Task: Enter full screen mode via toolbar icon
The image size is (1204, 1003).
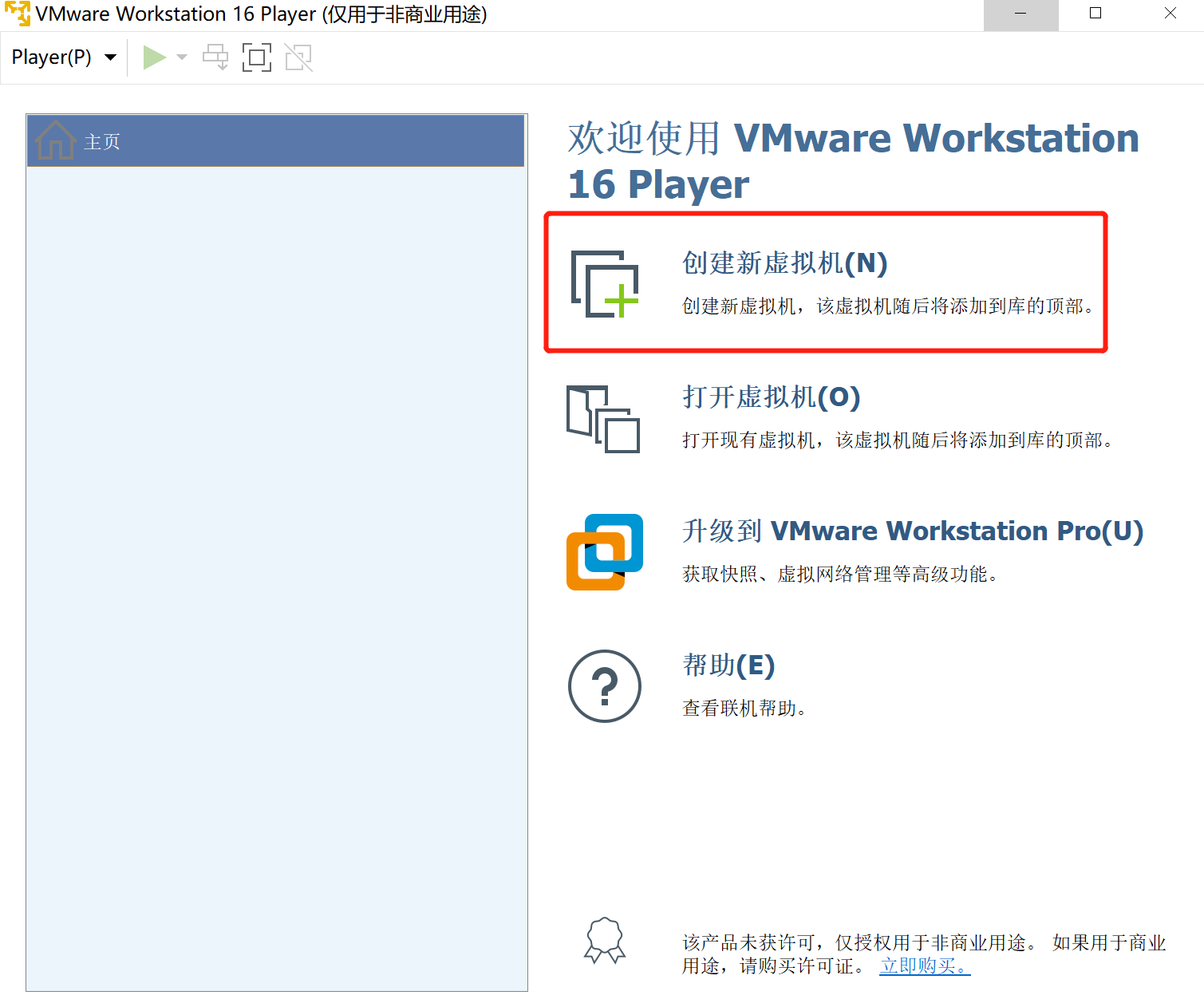Action: click(x=257, y=57)
